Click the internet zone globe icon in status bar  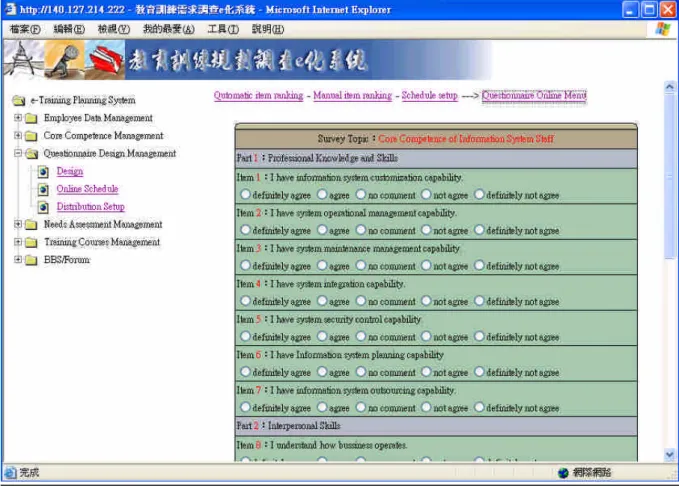pos(563,473)
